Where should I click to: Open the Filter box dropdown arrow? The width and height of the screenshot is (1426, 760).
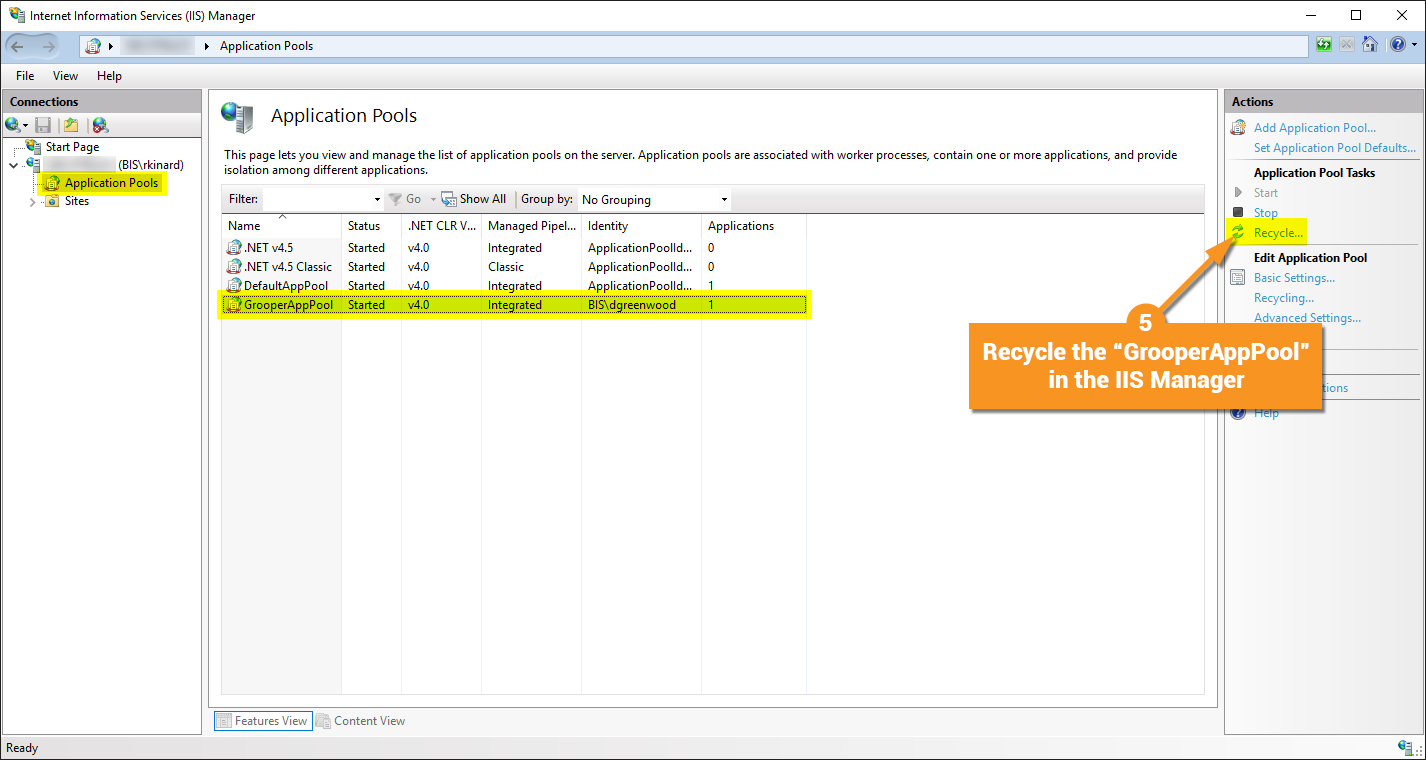click(377, 200)
